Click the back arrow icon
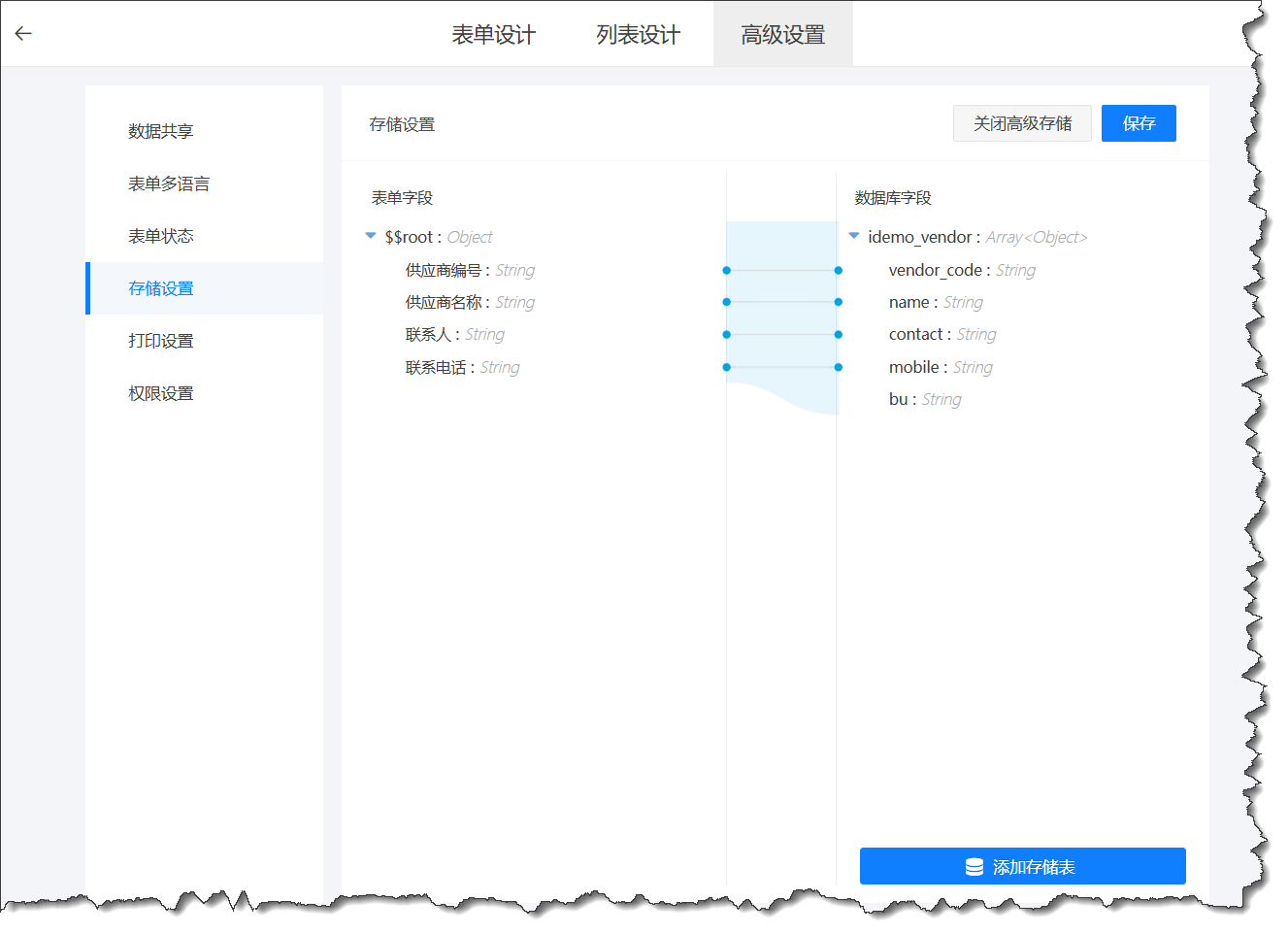 coord(22,32)
